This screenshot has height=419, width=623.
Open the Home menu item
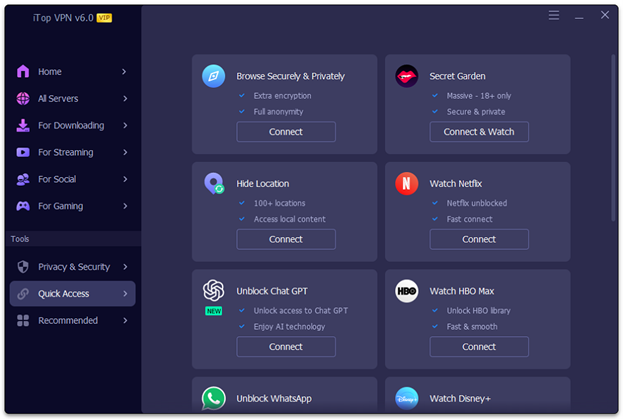tap(72, 71)
